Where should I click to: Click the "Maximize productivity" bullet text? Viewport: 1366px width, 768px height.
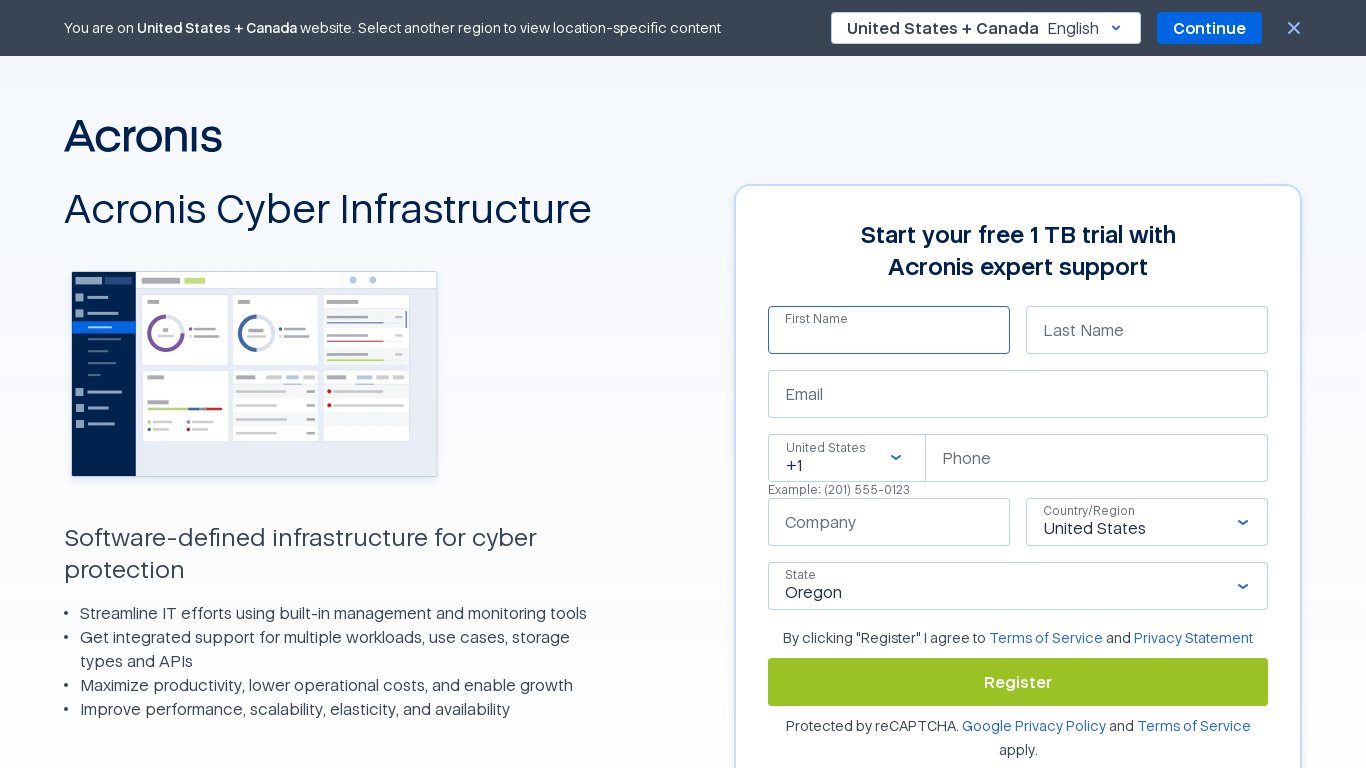pos(326,686)
